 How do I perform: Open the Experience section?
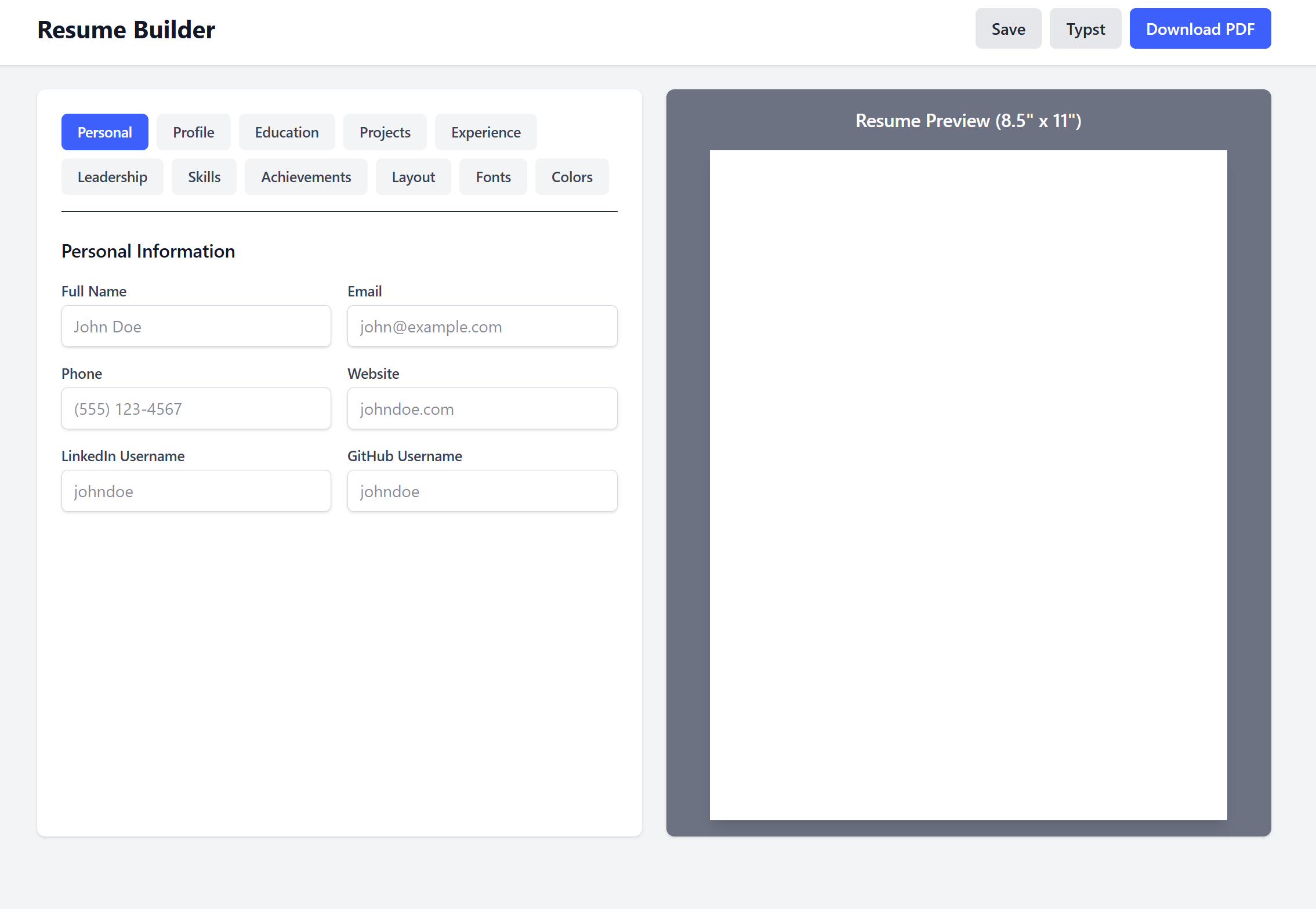(485, 132)
